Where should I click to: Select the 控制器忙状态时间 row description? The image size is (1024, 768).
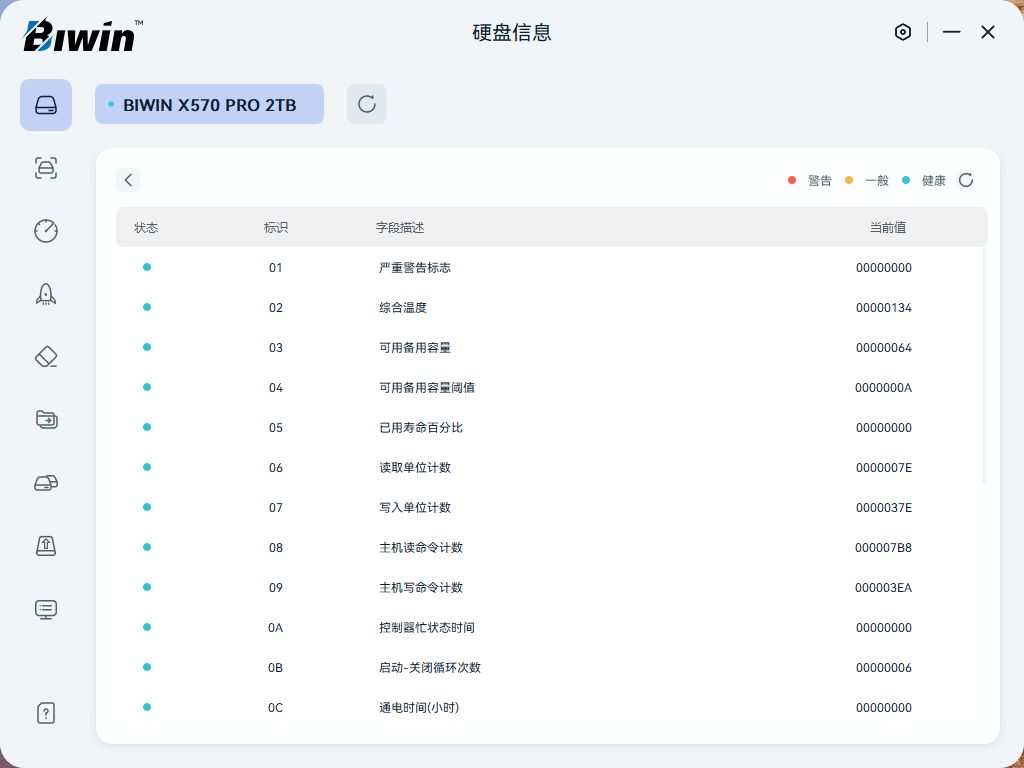(426, 628)
